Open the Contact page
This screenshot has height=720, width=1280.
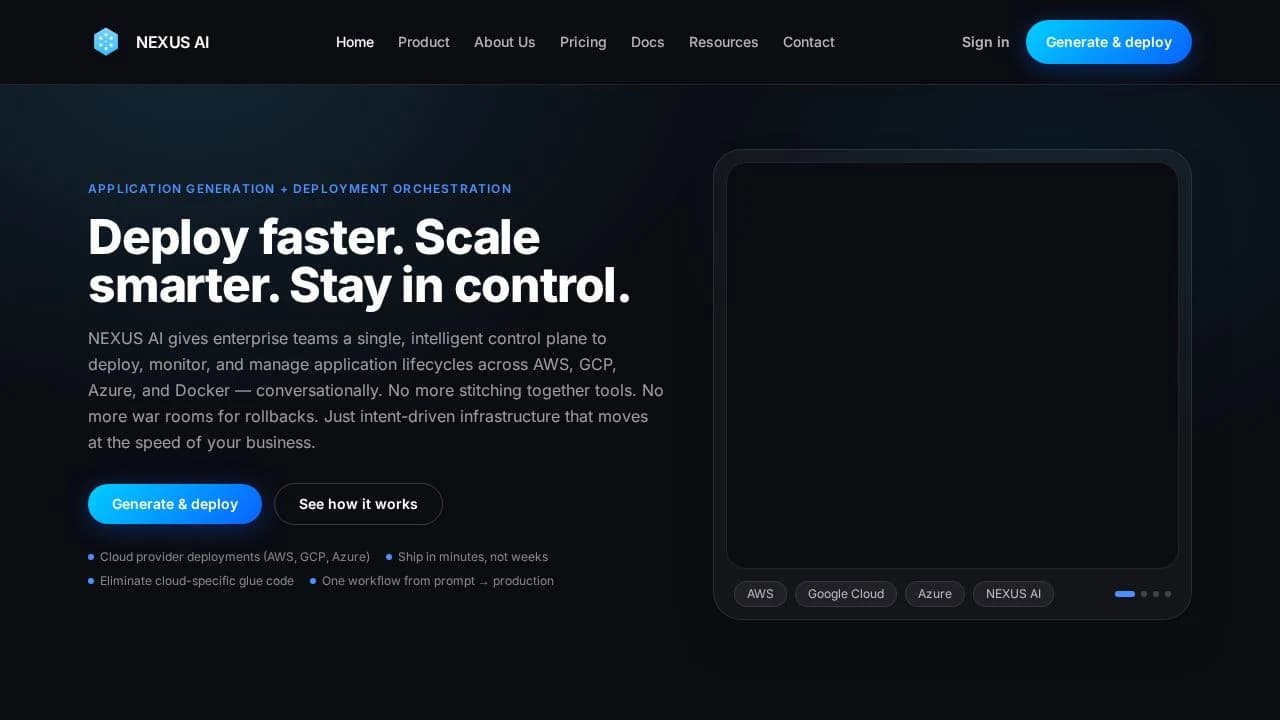tap(808, 42)
